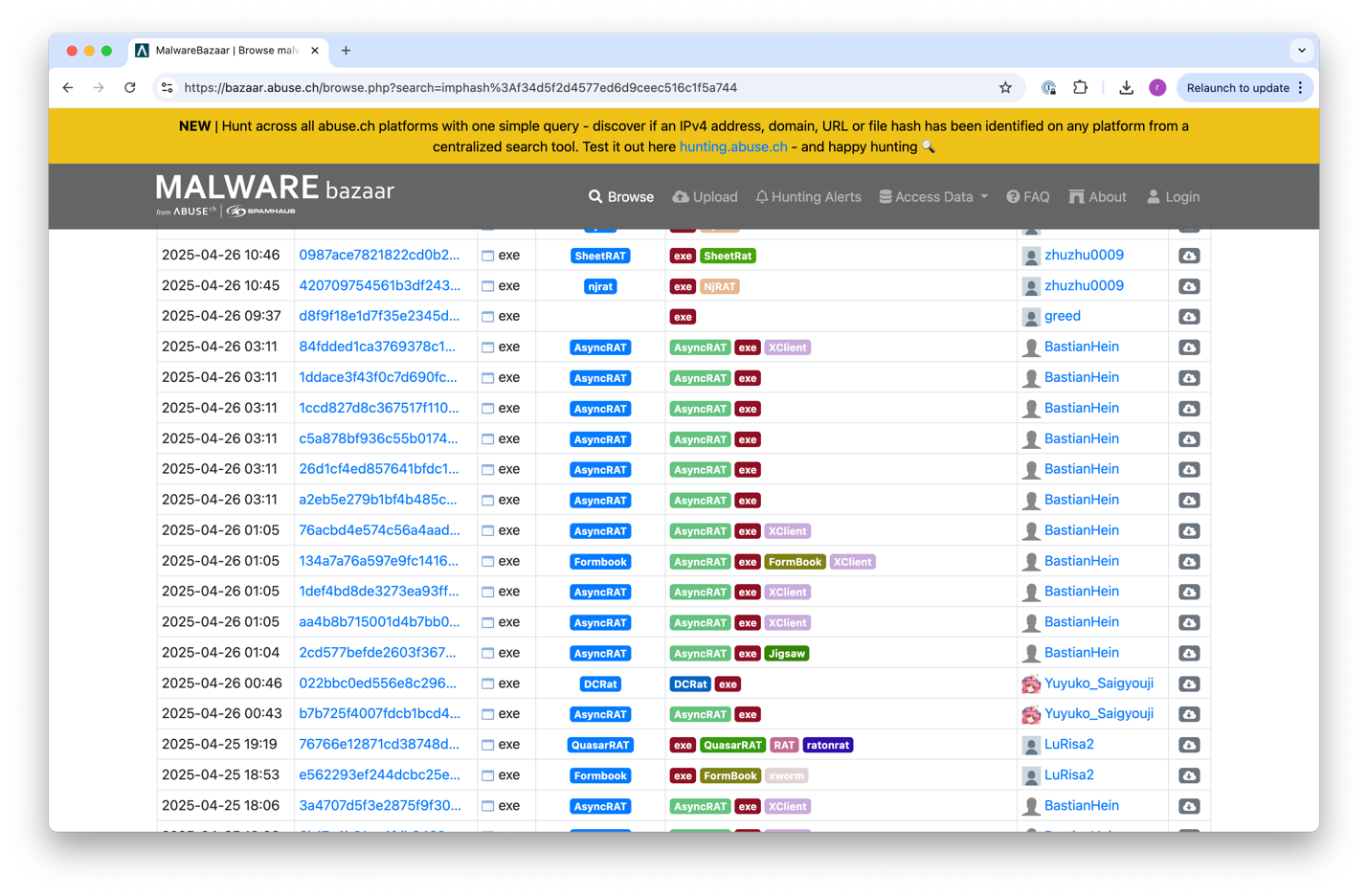View site information icon in address bar
This screenshot has height=896, width=1368.
168,88
